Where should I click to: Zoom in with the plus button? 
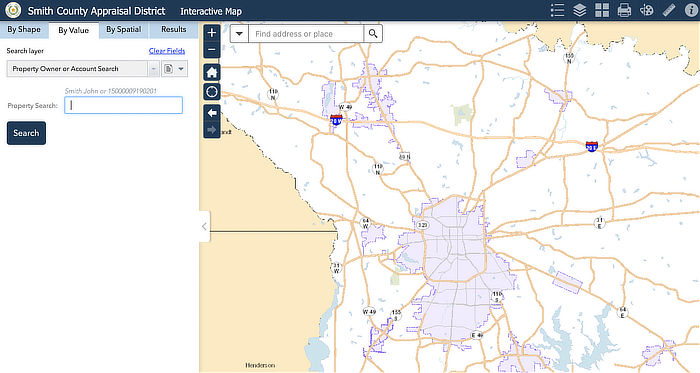click(212, 33)
